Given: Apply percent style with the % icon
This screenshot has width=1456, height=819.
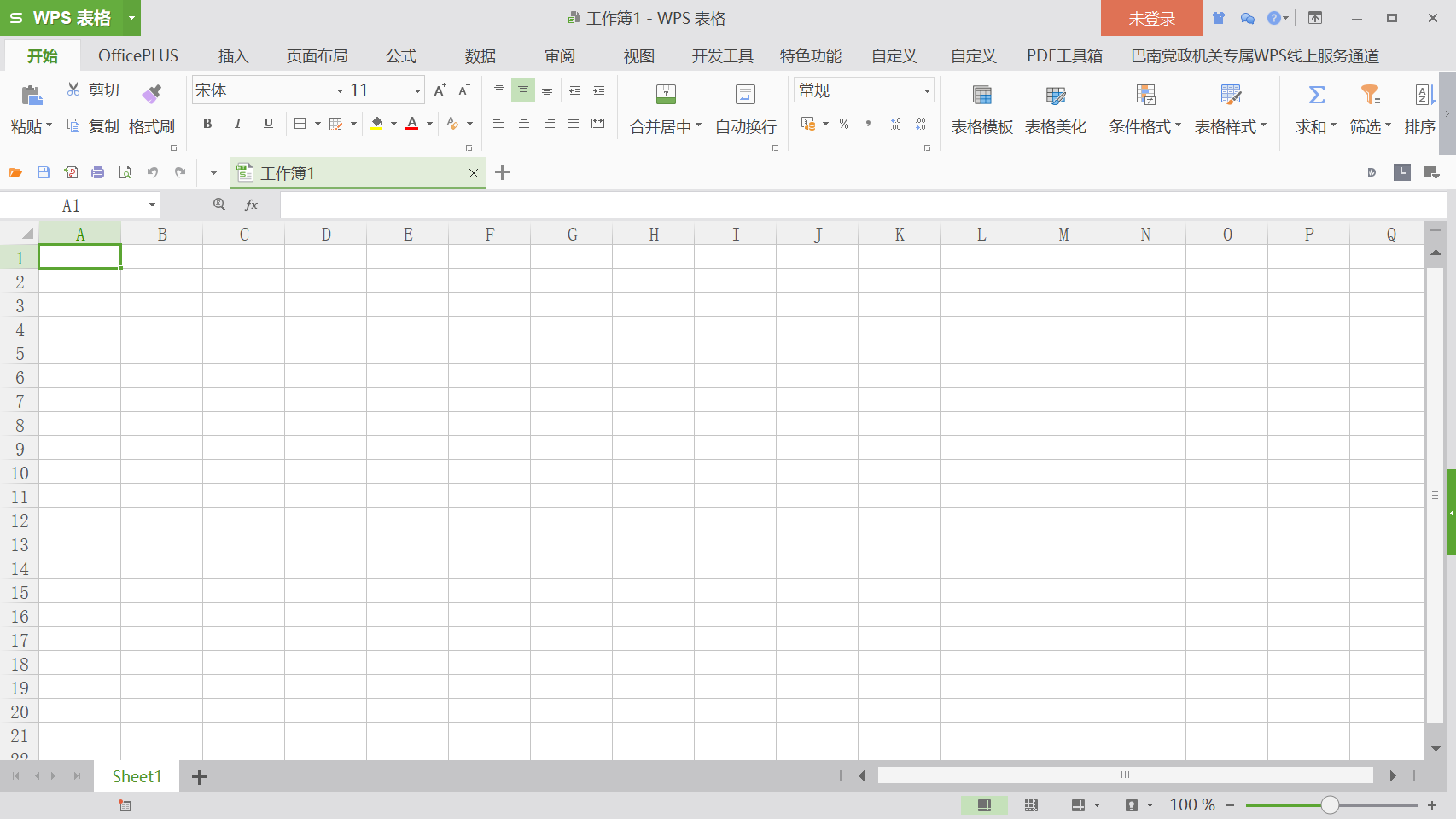Looking at the screenshot, I should point(844,124).
